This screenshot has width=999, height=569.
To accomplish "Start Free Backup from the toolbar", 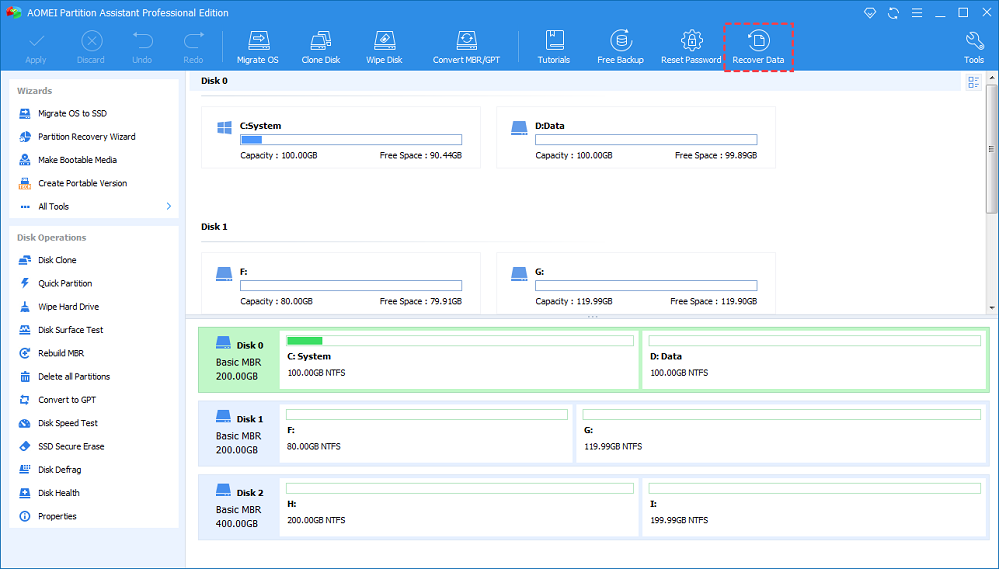I will [x=620, y=47].
